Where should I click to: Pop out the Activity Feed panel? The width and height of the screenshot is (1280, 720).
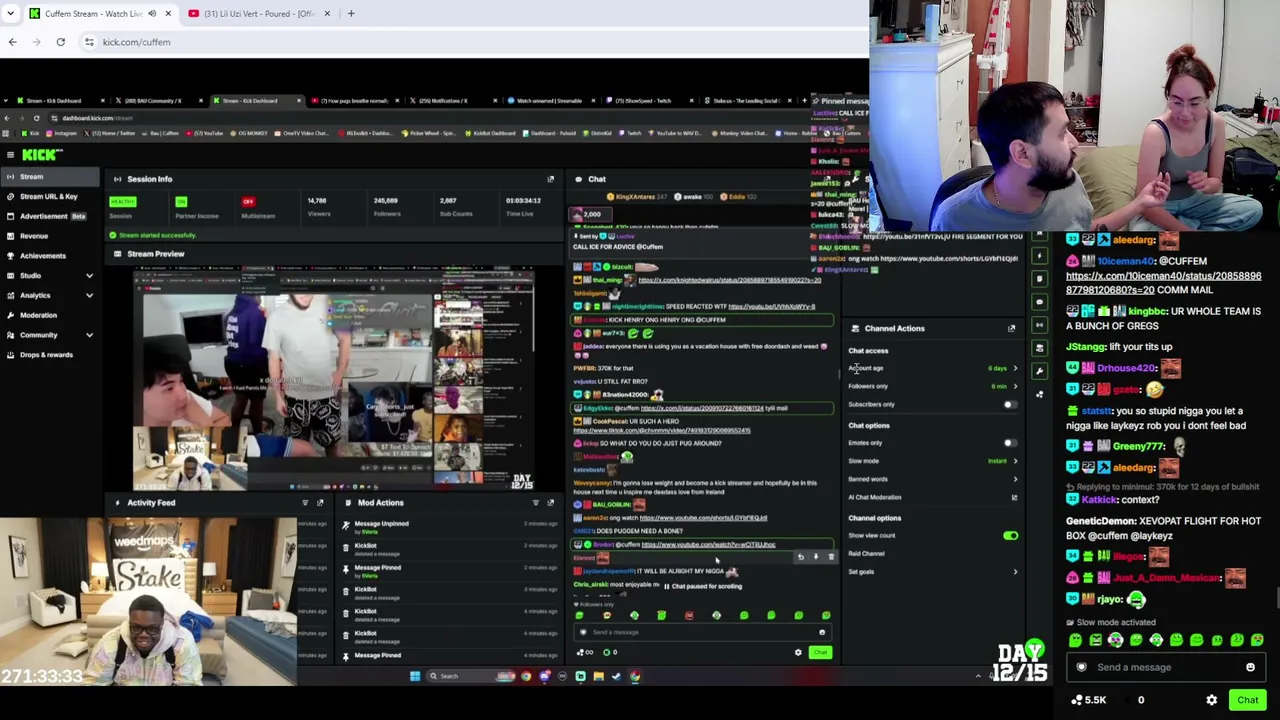320,503
